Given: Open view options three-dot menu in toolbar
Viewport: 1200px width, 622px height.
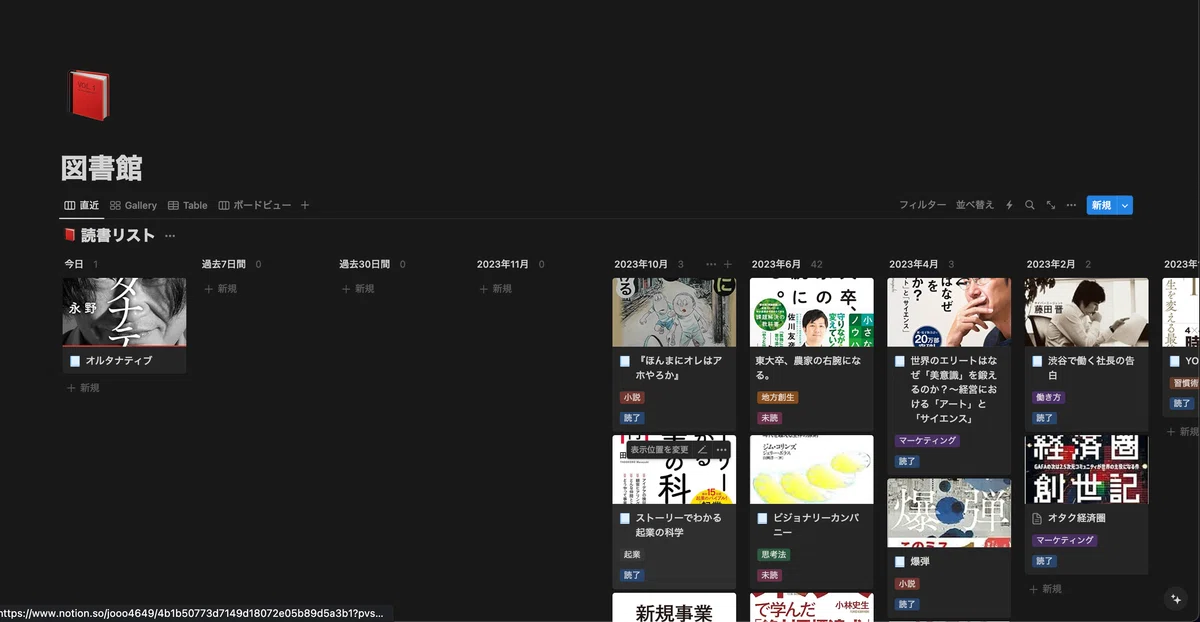Looking at the screenshot, I should [1071, 205].
